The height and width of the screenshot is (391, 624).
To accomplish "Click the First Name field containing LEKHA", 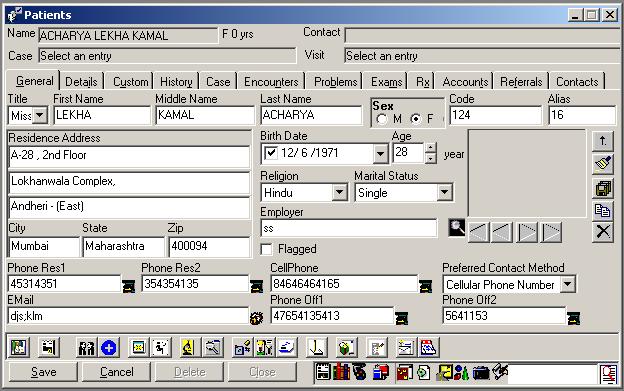I will [102, 115].
